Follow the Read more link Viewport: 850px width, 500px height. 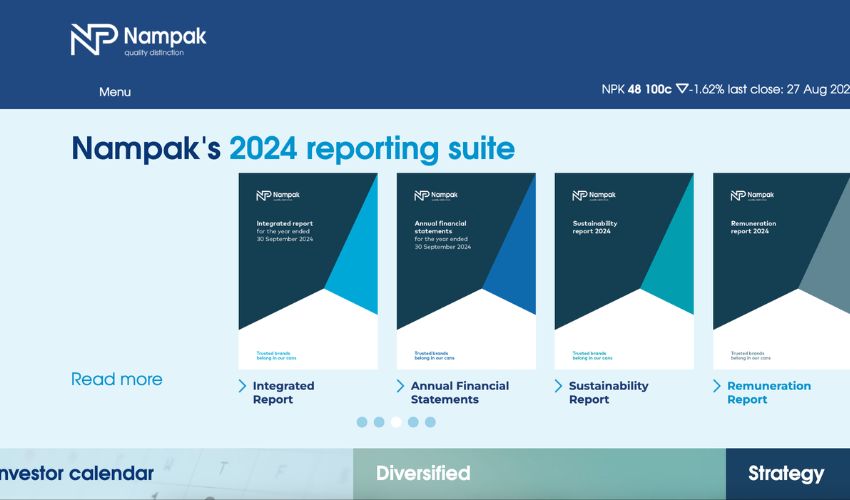117,379
